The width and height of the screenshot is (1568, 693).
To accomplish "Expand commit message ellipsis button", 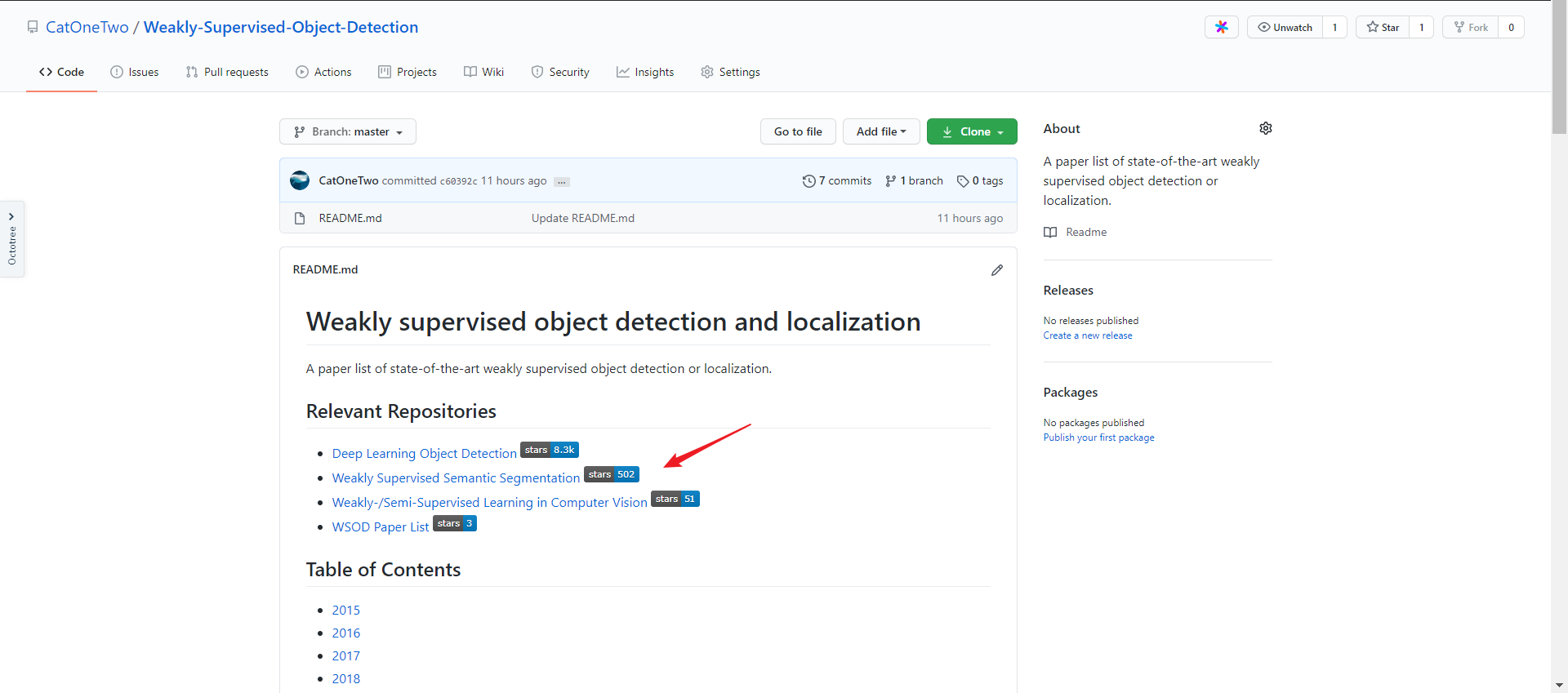I will [x=562, y=182].
